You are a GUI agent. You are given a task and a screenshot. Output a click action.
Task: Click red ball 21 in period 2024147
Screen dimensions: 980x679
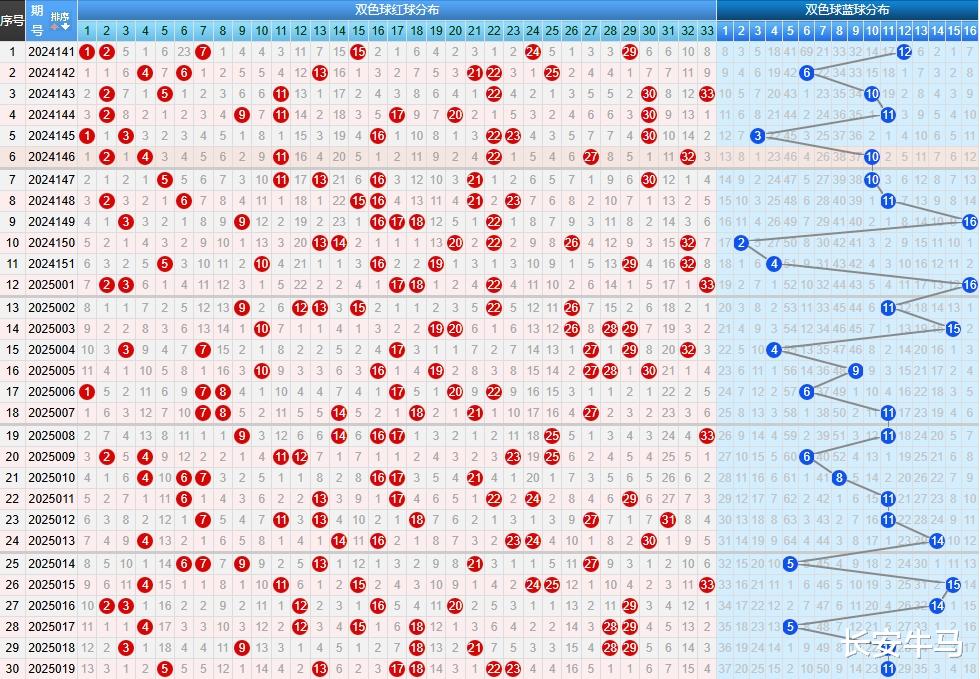tap(474, 180)
